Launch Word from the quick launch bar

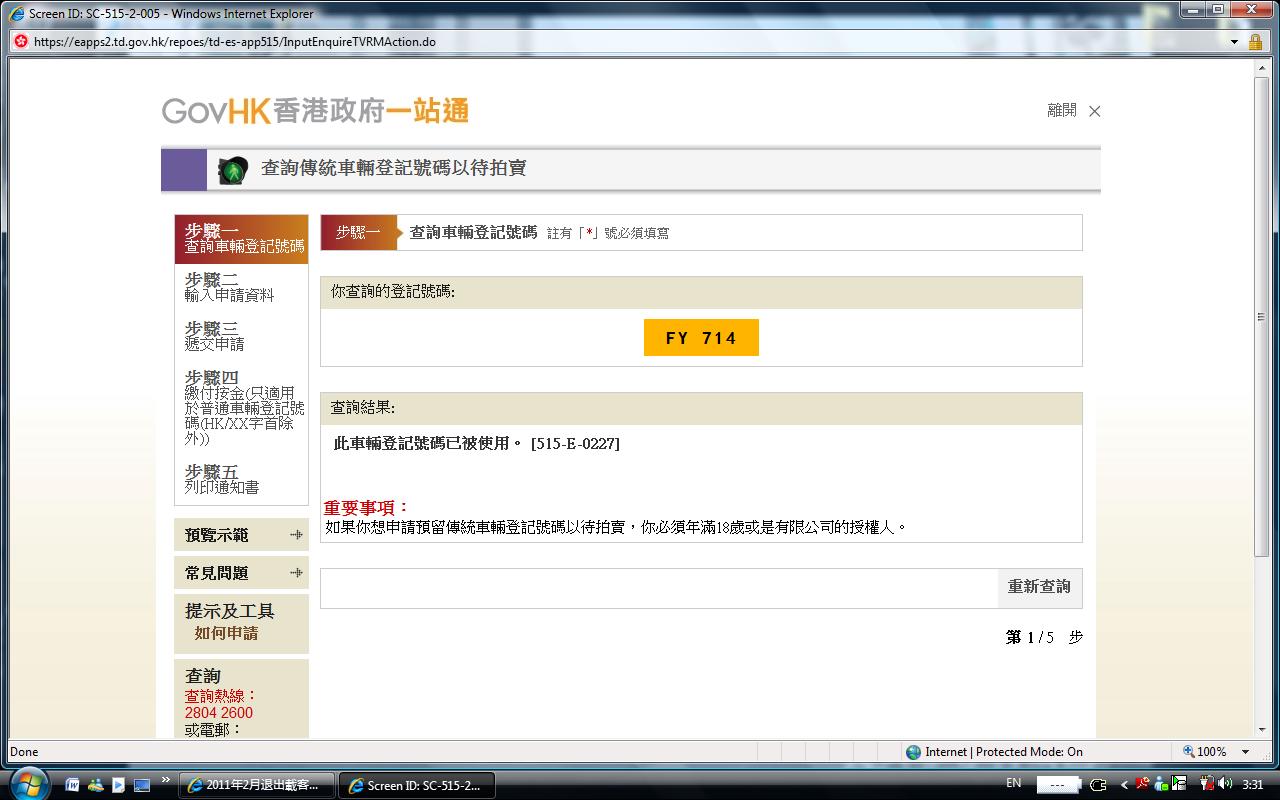73,785
